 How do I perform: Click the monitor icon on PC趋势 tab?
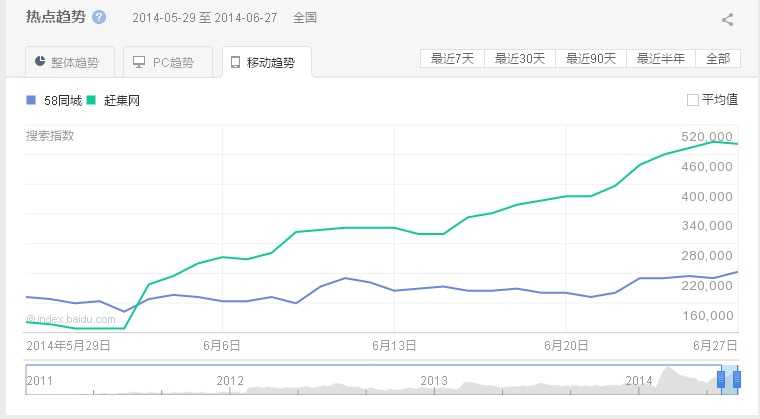[139, 62]
